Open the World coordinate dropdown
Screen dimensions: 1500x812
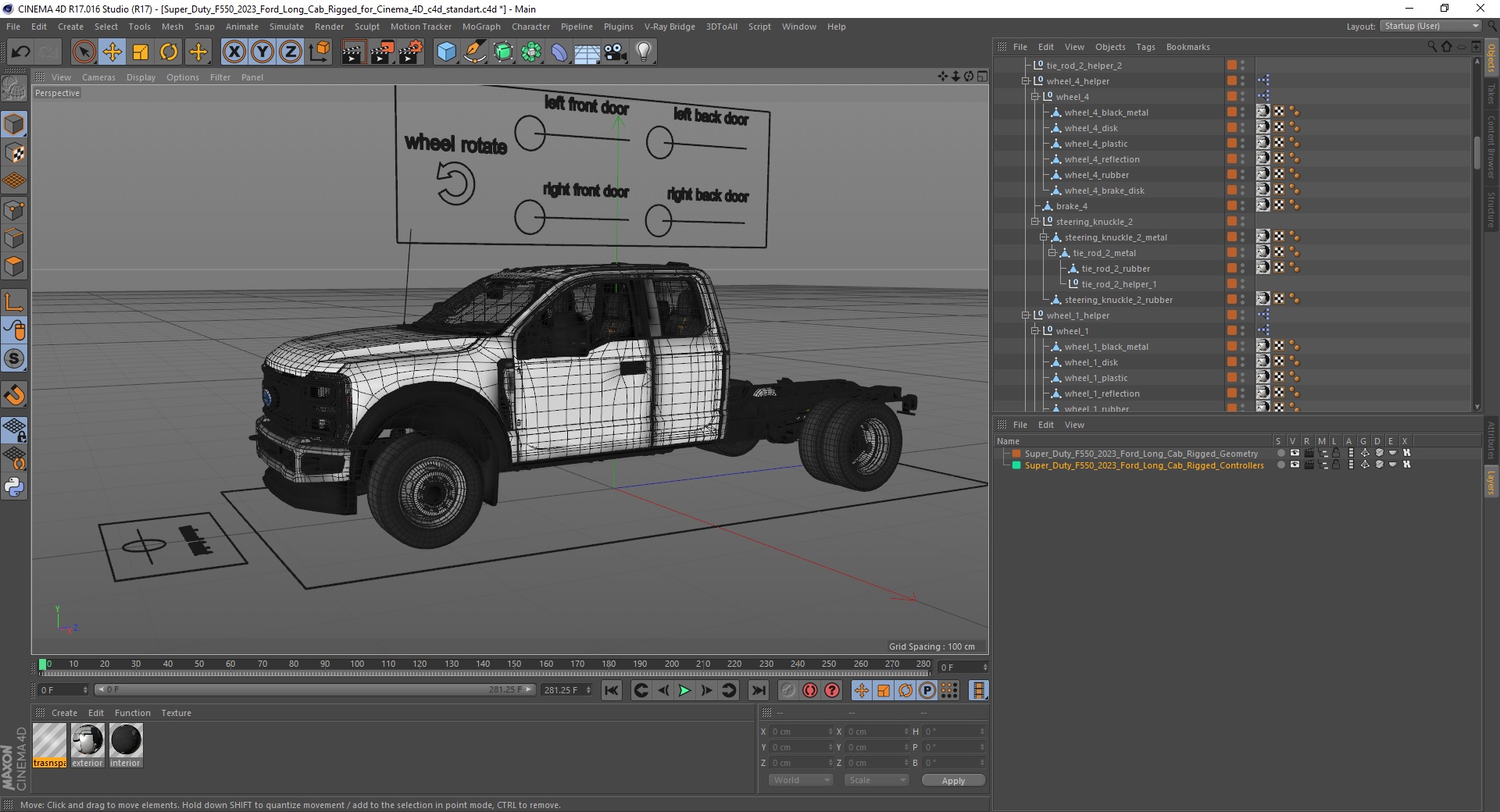coord(801,780)
